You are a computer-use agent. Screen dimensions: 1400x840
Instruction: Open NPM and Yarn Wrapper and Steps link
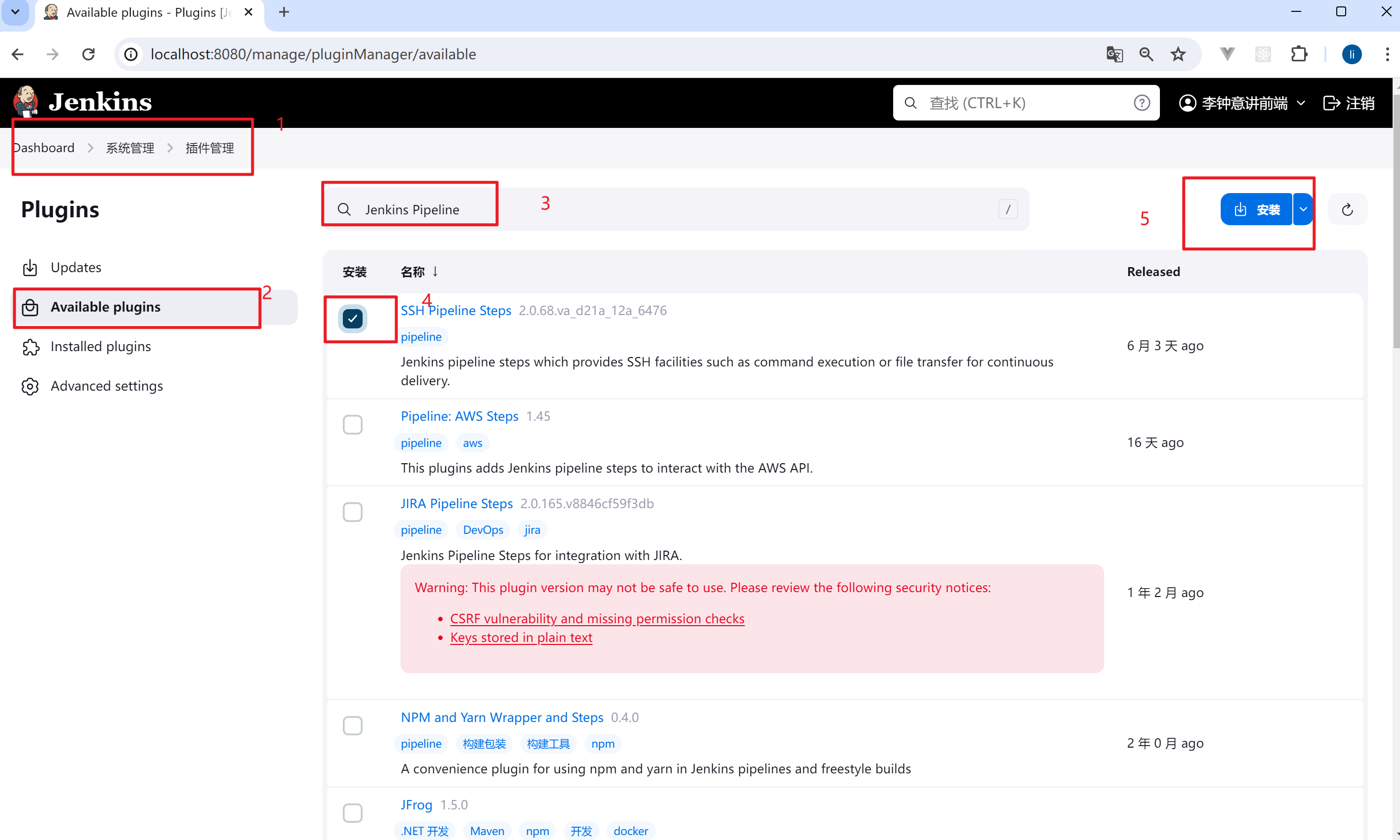(x=501, y=717)
